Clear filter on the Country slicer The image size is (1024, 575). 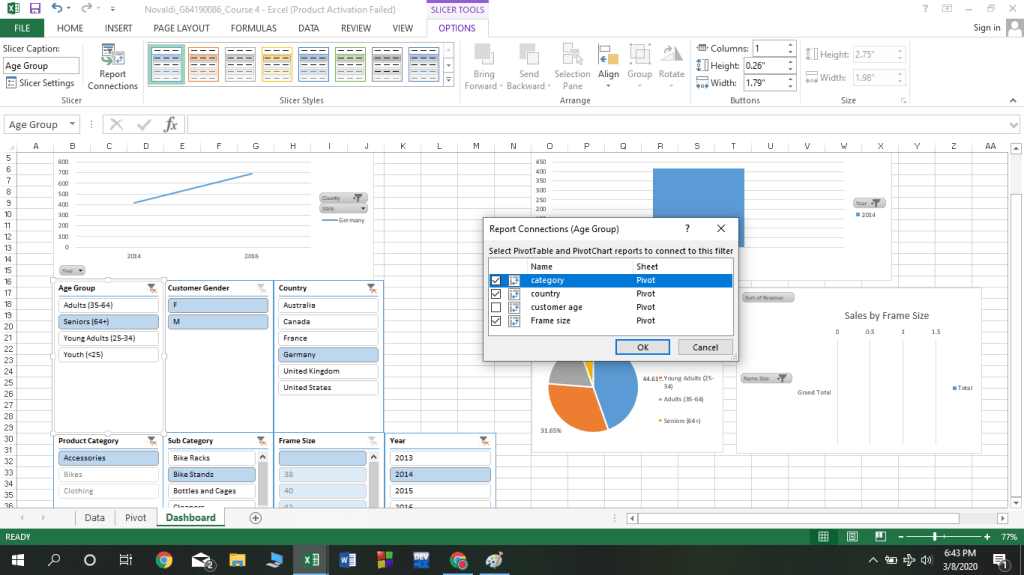pyautogui.click(x=371, y=288)
